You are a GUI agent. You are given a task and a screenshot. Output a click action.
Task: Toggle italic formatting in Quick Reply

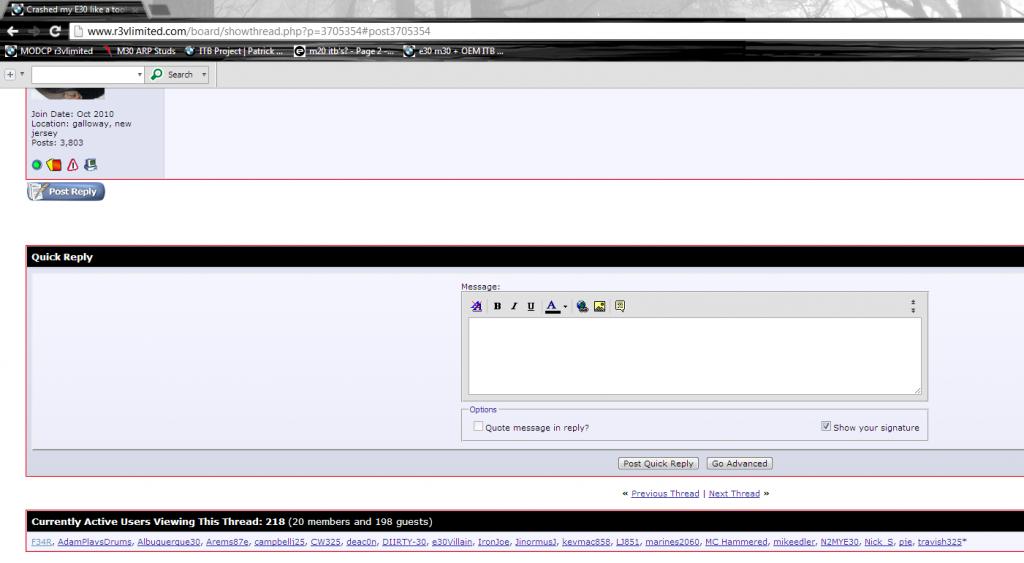tap(514, 306)
